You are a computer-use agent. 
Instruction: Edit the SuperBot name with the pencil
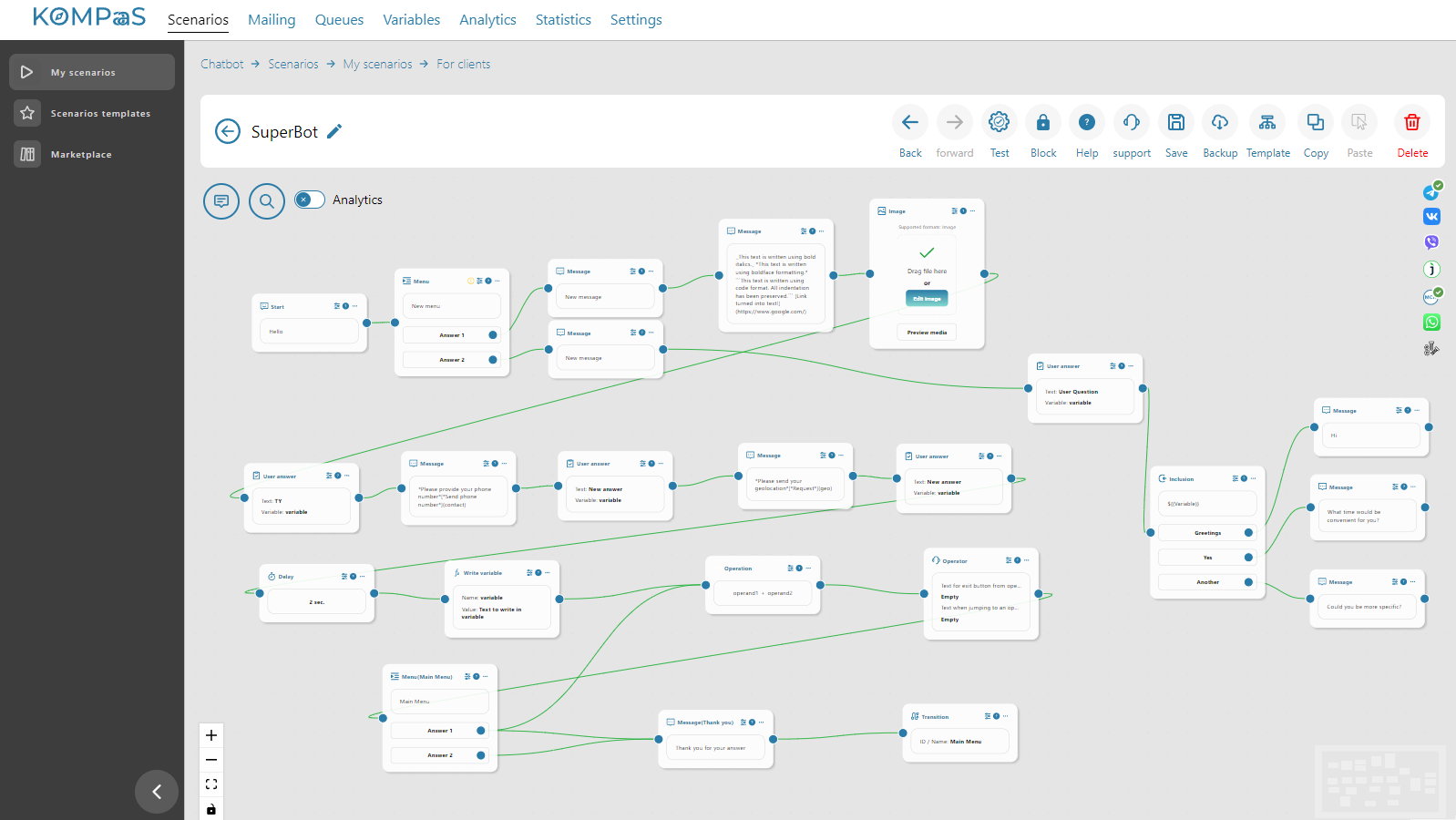tap(334, 131)
